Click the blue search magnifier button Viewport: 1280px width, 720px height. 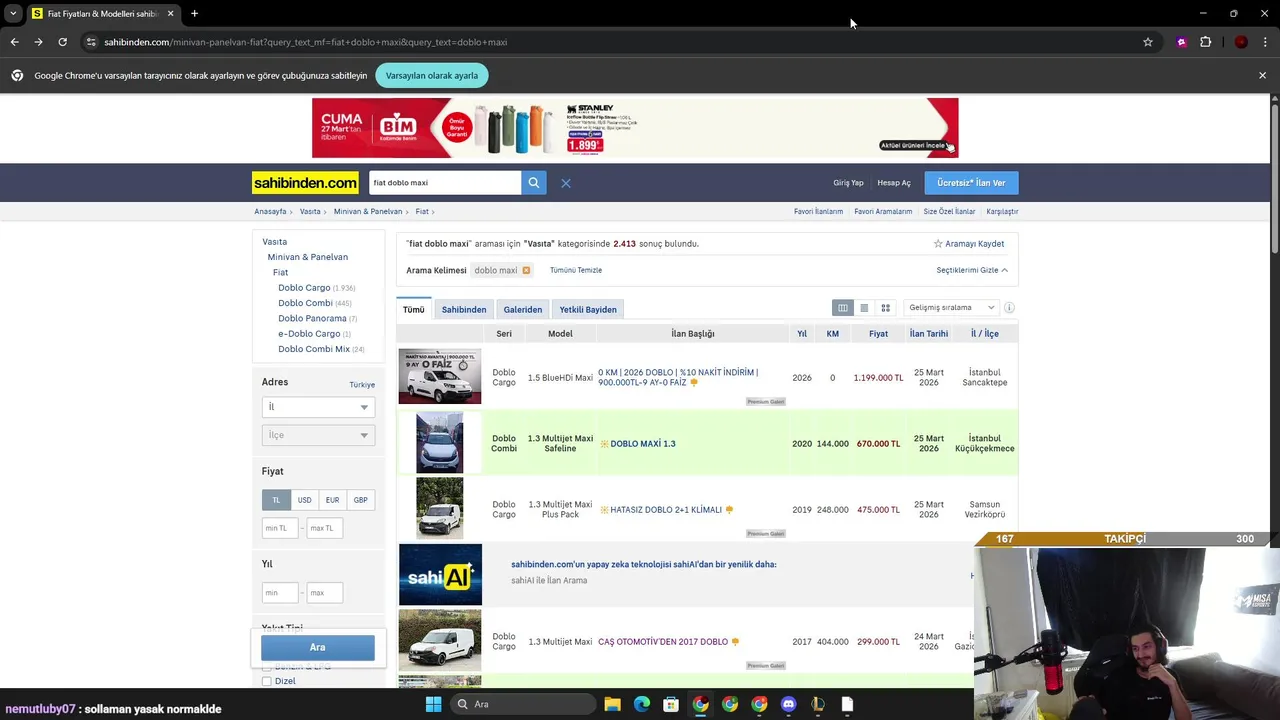click(x=534, y=183)
